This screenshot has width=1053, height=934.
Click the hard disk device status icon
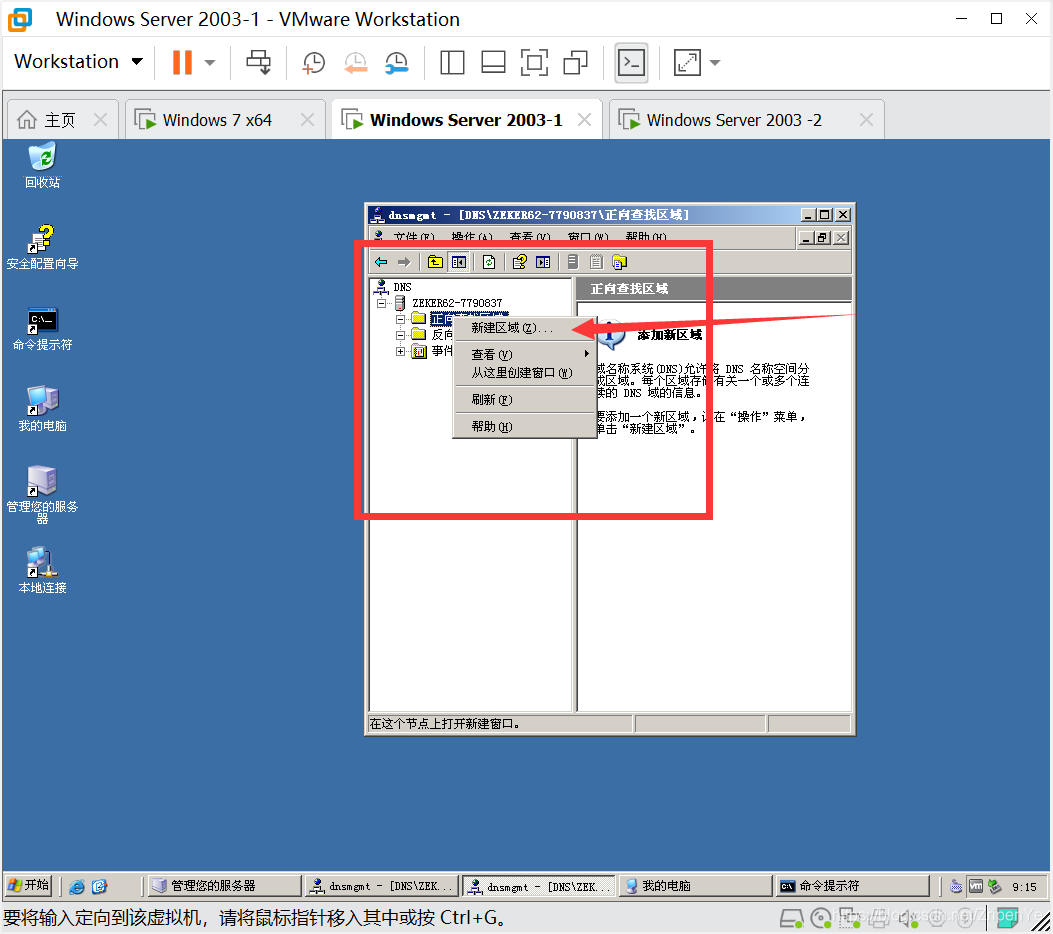tap(791, 918)
